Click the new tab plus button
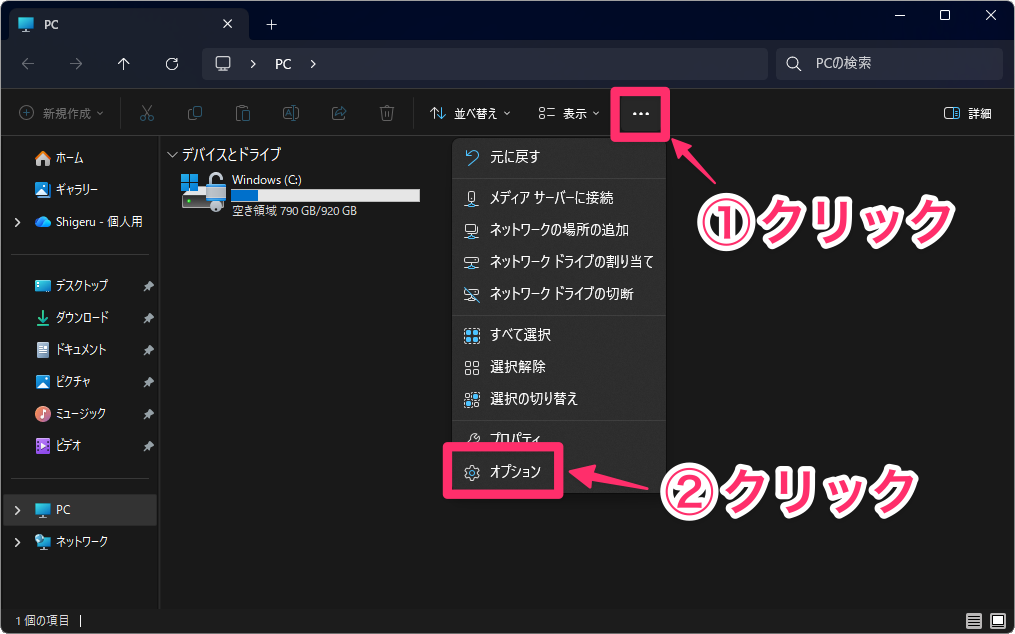The image size is (1015, 634). click(x=271, y=24)
